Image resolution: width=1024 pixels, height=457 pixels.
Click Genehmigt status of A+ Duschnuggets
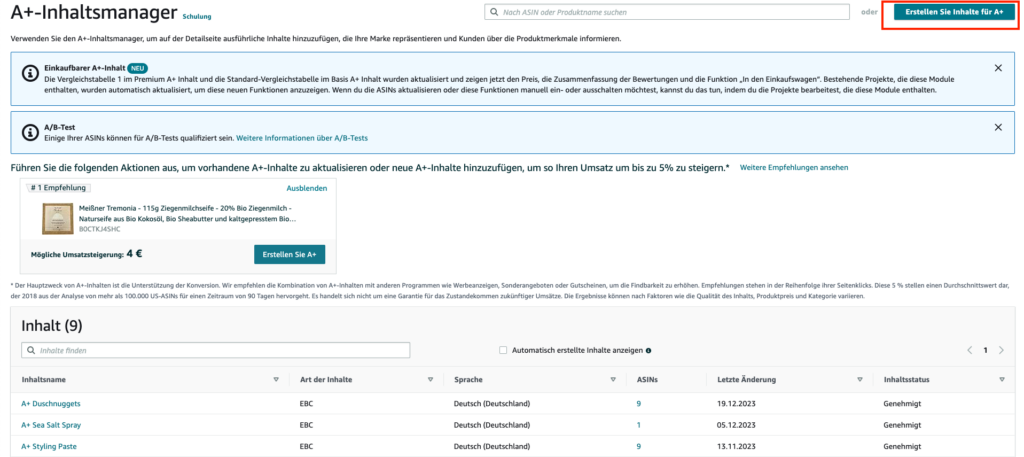point(903,404)
